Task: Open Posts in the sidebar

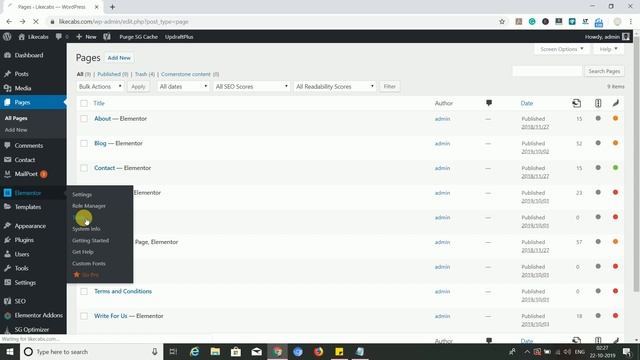Action: point(21,74)
